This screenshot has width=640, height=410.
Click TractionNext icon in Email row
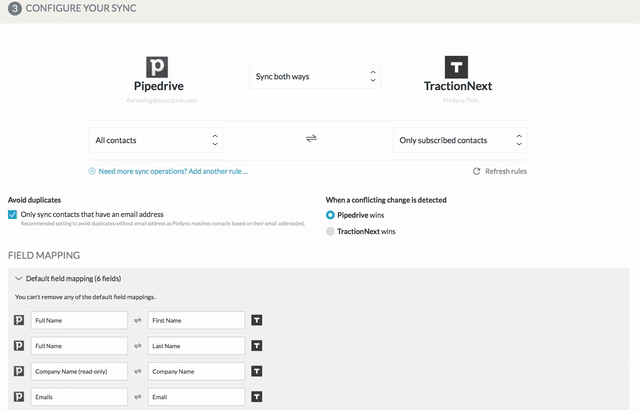coord(257,397)
